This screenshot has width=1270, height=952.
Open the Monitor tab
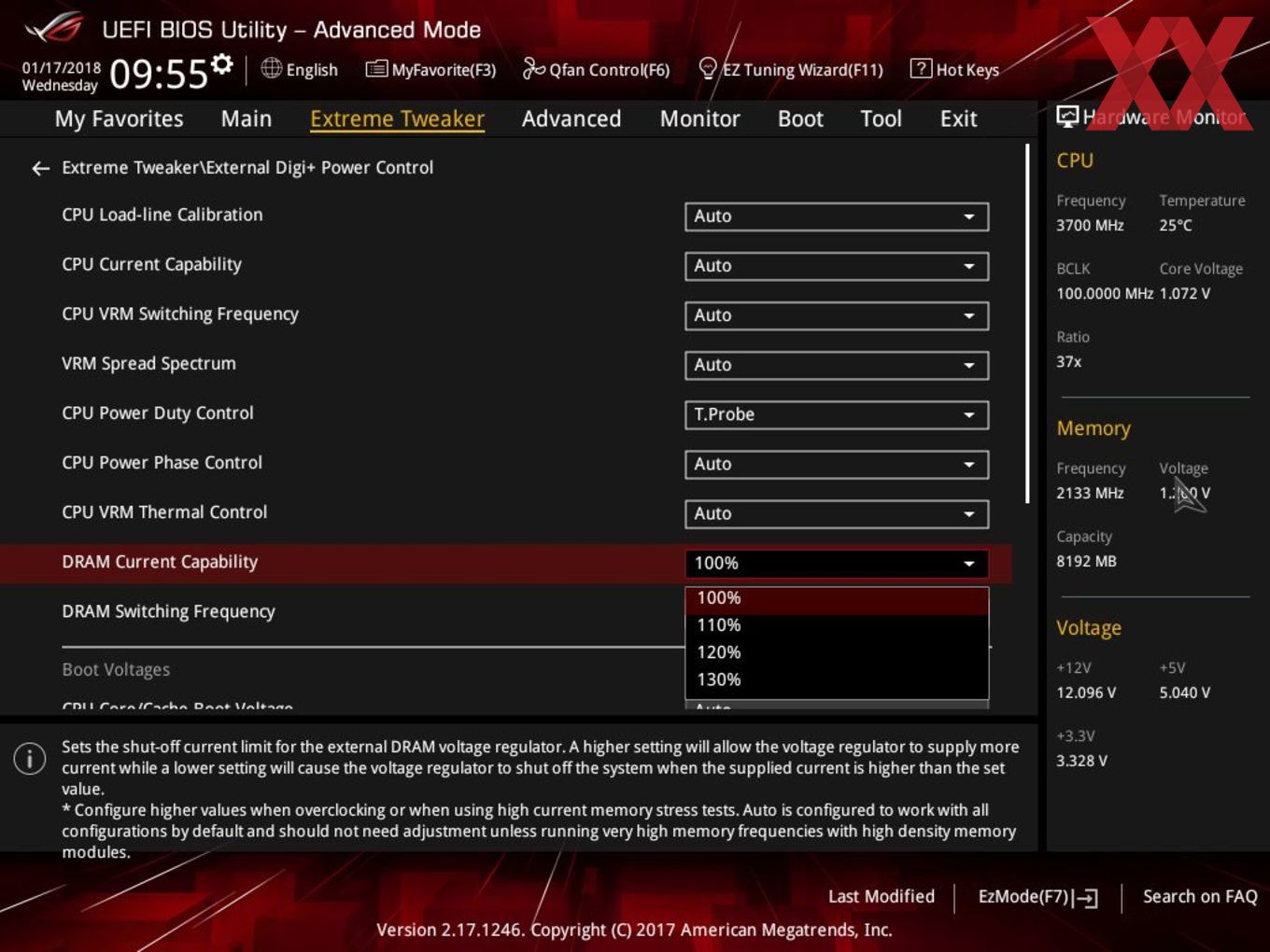pyautogui.click(x=699, y=119)
